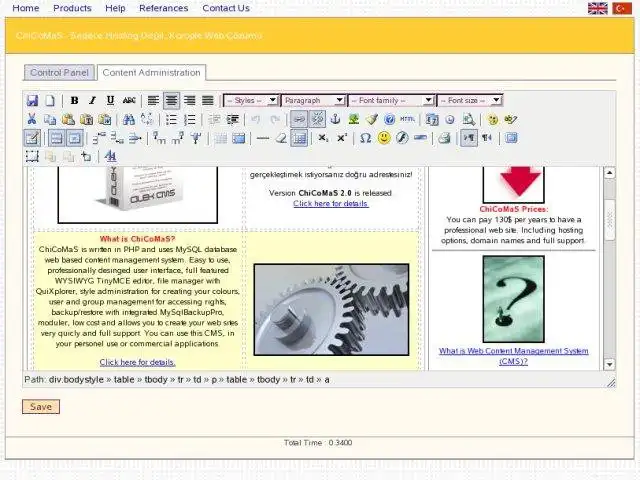Open the Contact Us menu item
640x480 pixels.
[x=226, y=8]
